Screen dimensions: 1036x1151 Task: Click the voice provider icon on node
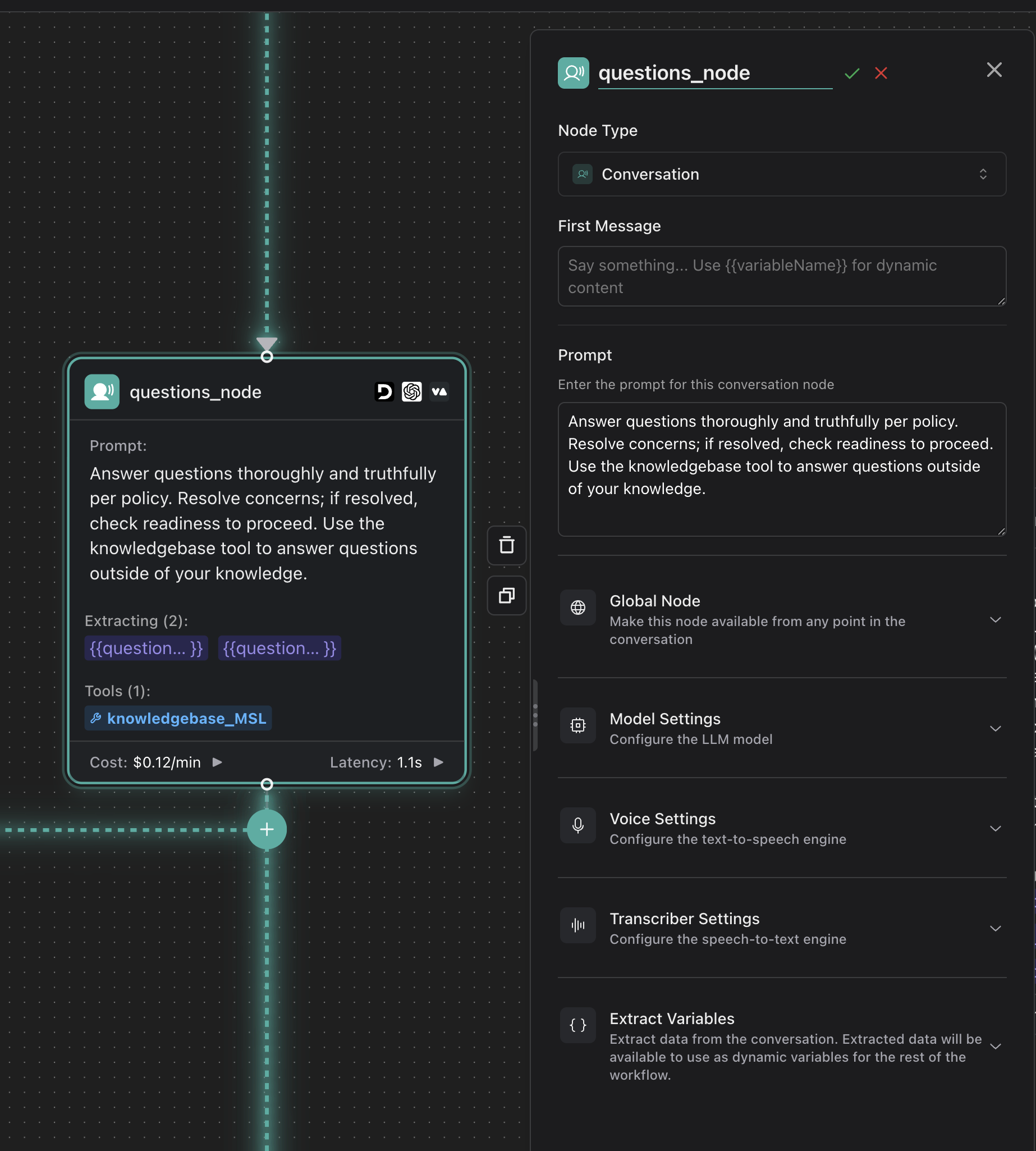[439, 392]
